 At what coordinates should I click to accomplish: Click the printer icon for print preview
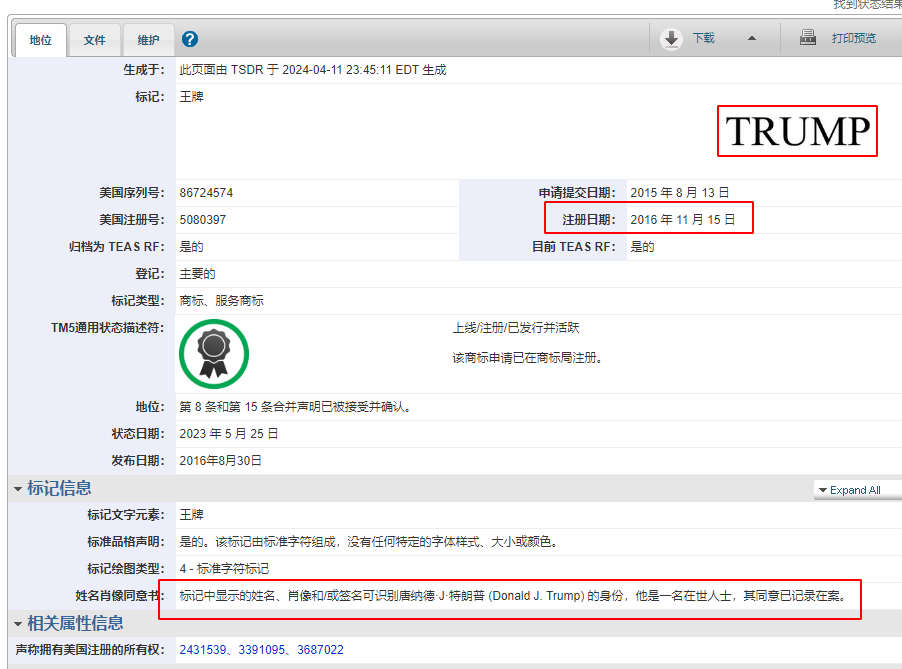pyautogui.click(x=808, y=37)
